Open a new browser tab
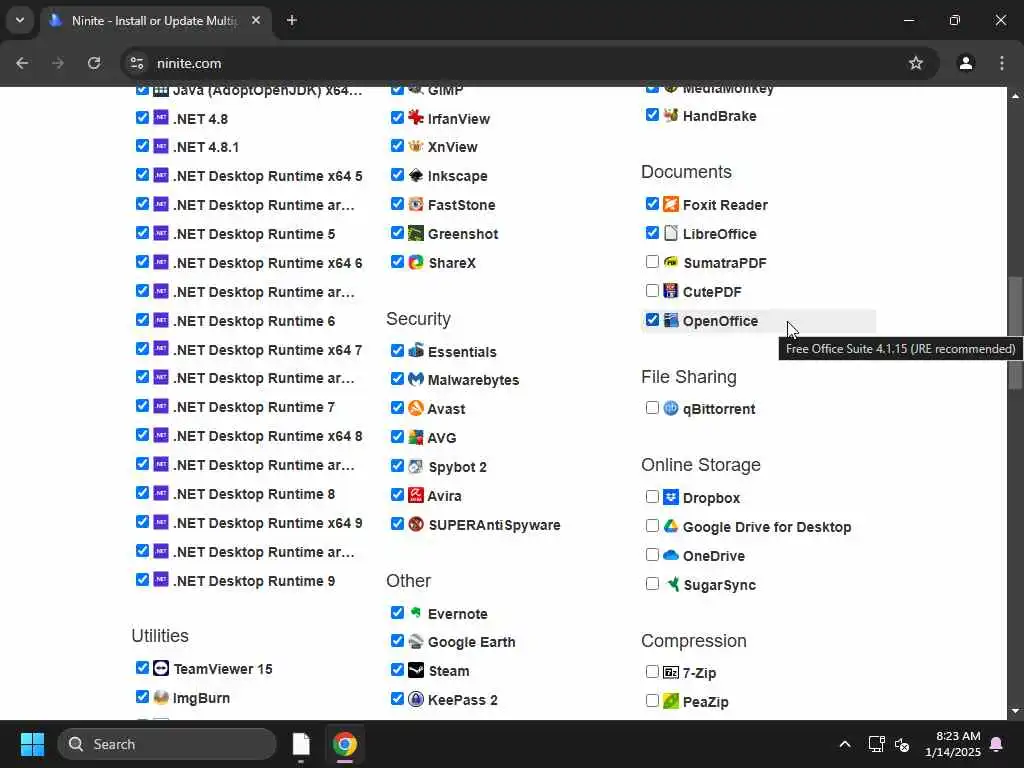The width and height of the screenshot is (1024, 768). click(x=292, y=20)
